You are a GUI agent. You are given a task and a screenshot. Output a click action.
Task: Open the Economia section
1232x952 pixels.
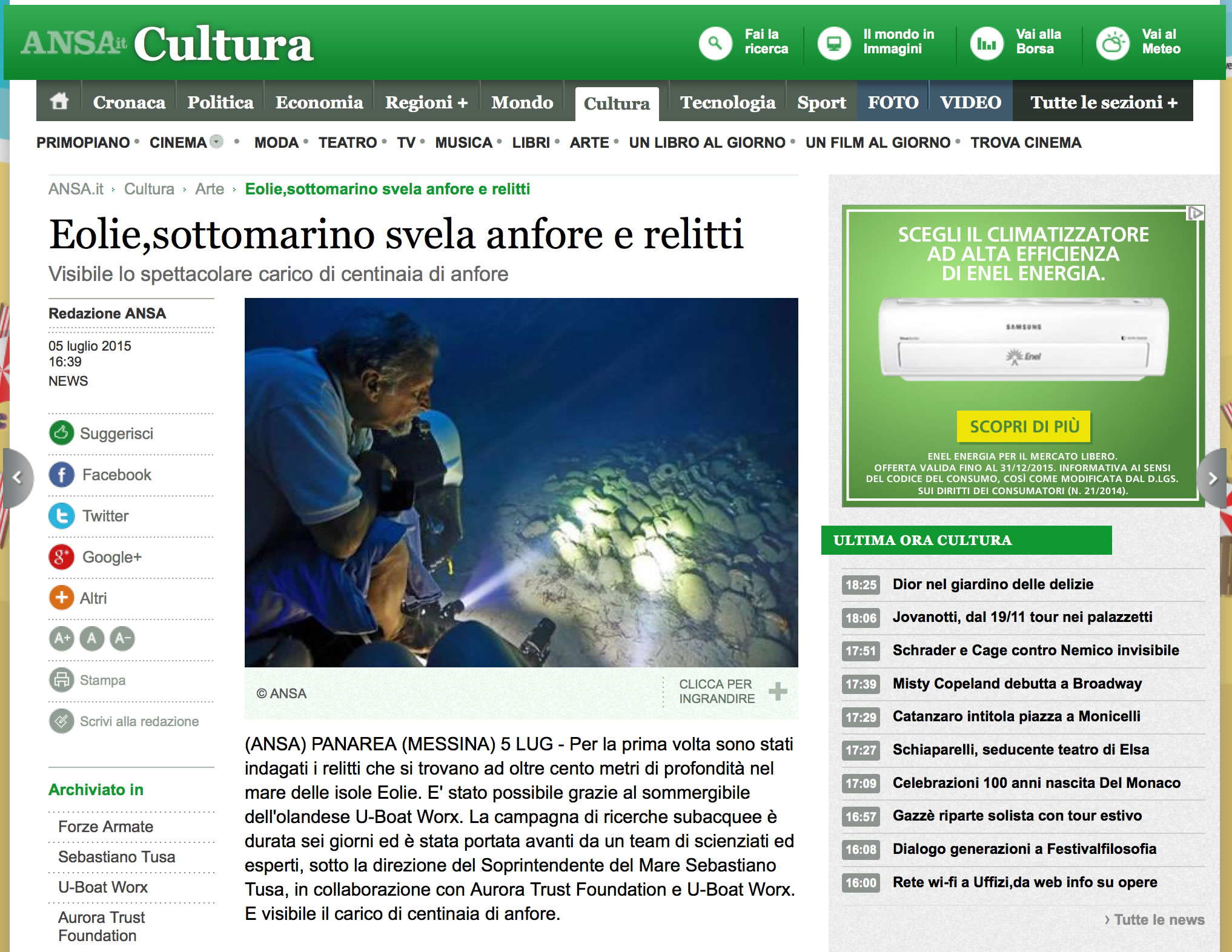point(319,102)
